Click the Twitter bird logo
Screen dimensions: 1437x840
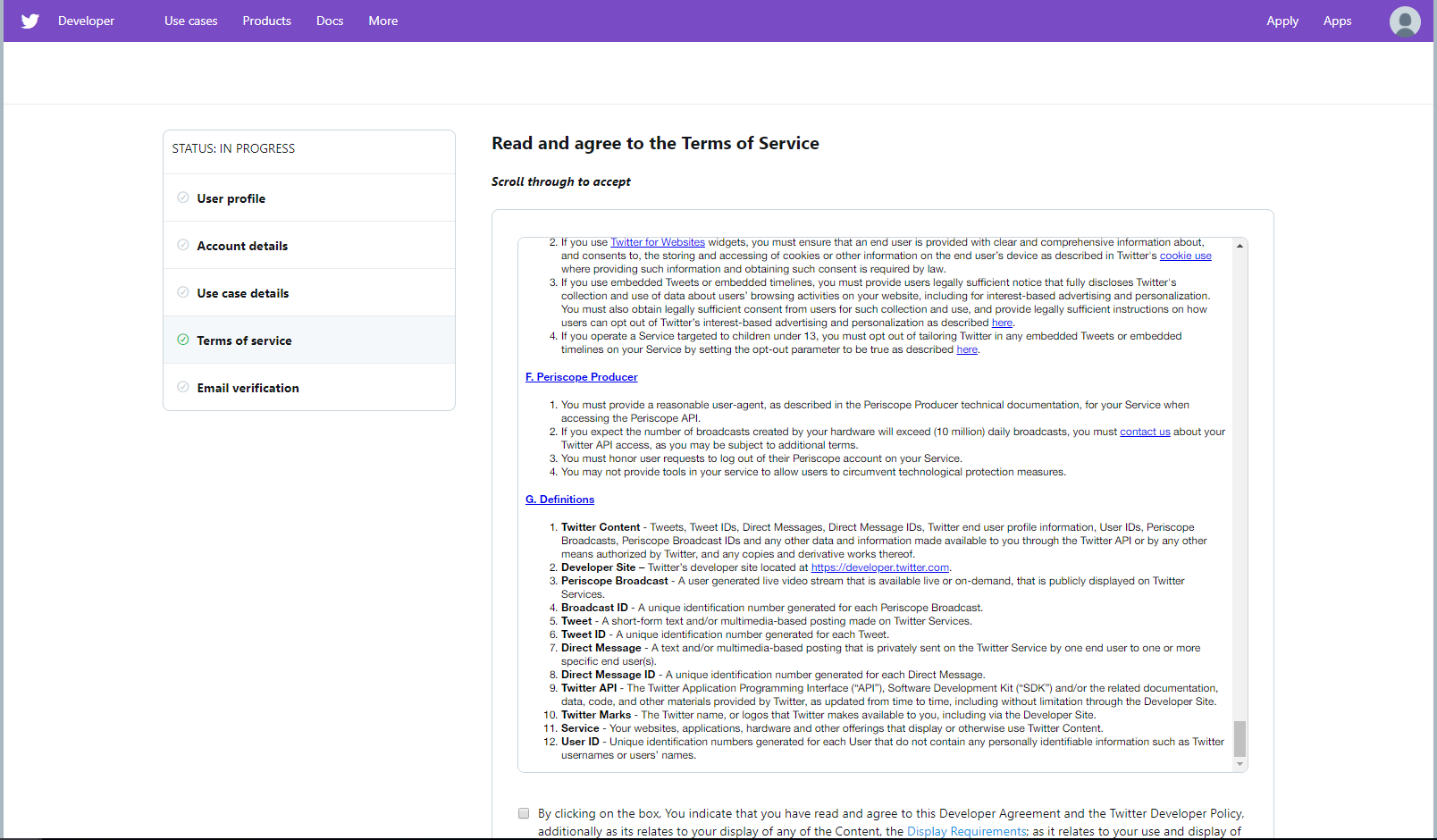point(30,21)
